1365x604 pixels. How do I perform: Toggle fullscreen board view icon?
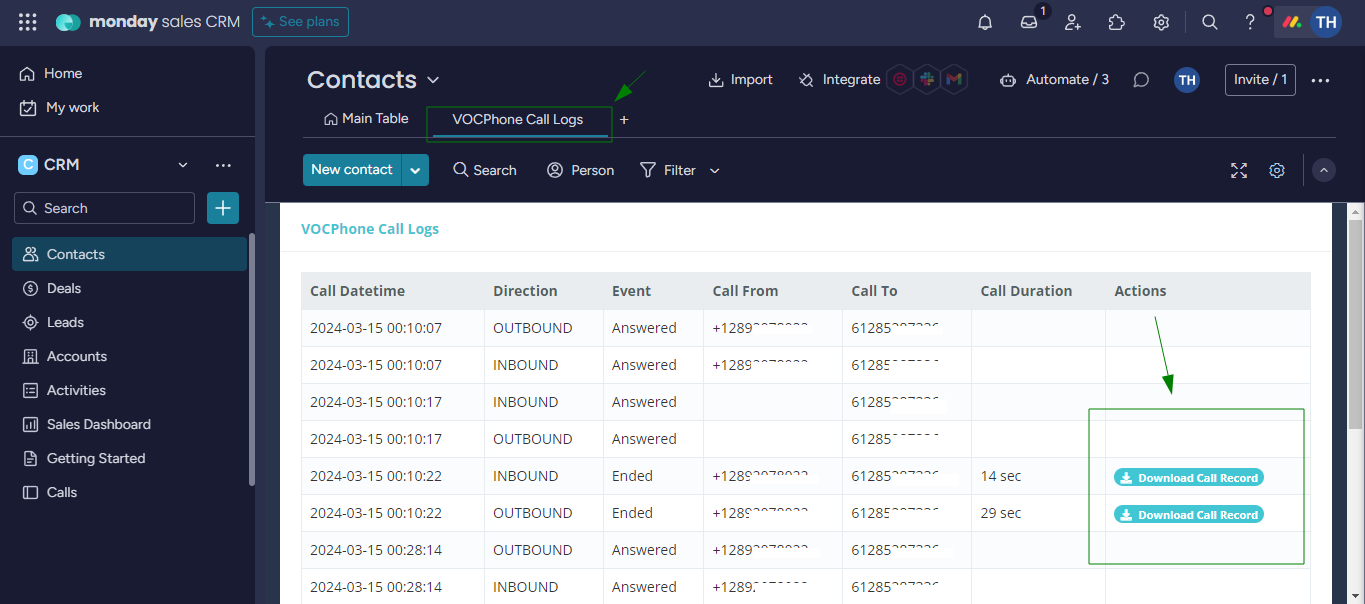click(x=1239, y=170)
